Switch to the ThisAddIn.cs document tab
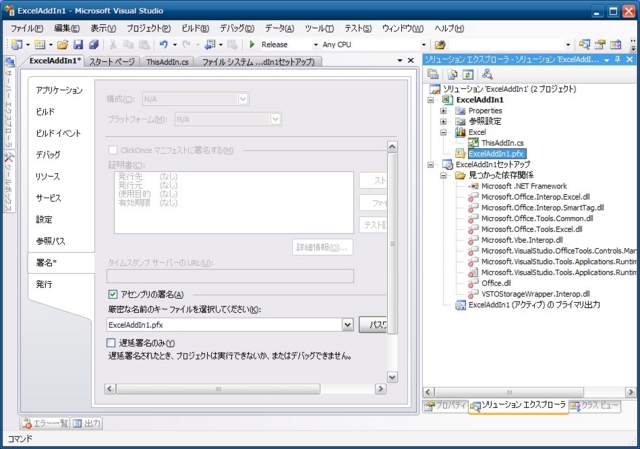The width and height of the screenshot is (640, 449). coord(167,62)
